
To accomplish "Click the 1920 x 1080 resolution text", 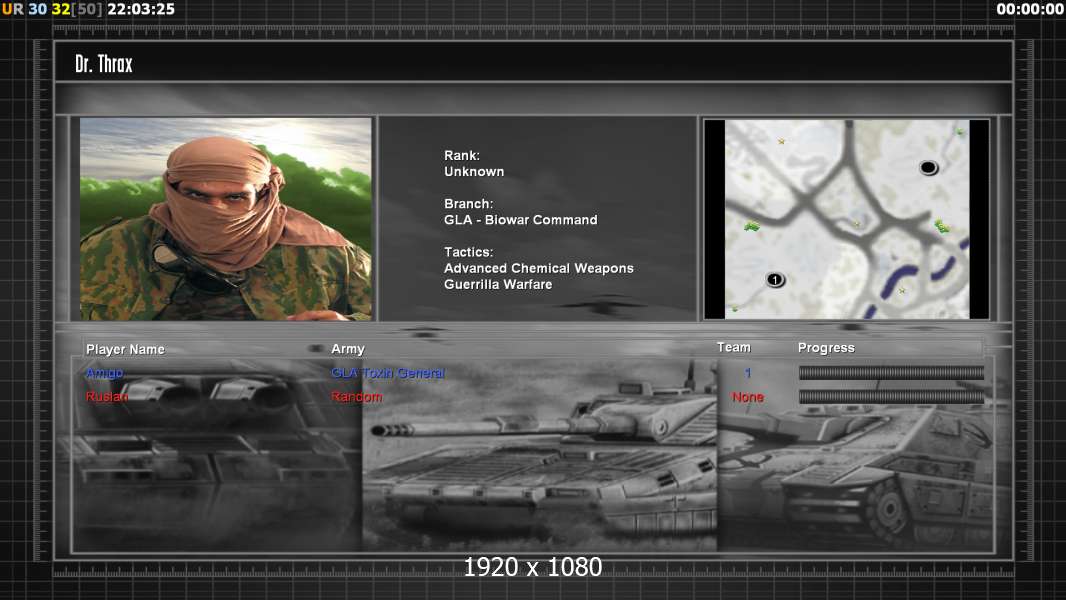I will click(x=532, y=567).
